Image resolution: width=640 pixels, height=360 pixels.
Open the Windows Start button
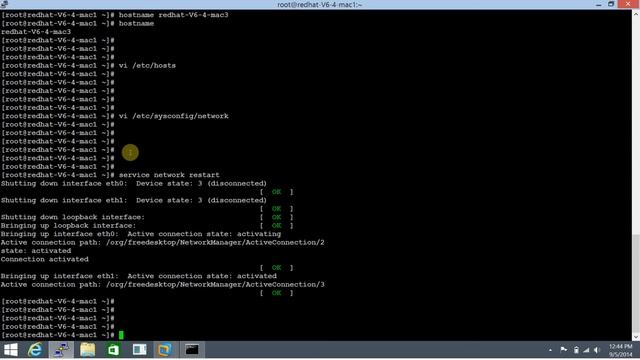point(11,350)
